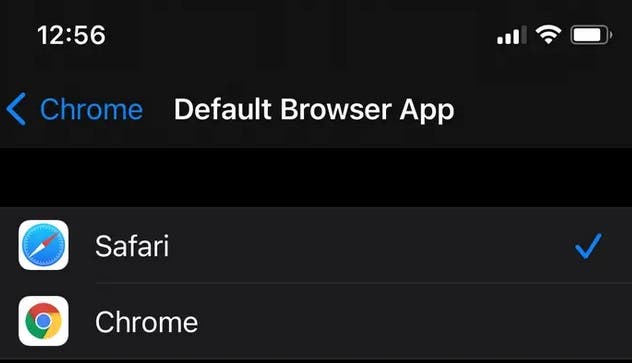Select Chrome as default browser
The image size is (632, 363).
pos(316,321)
